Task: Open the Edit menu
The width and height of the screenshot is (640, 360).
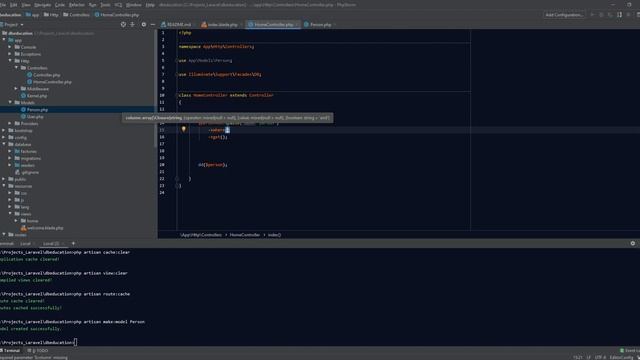Action: coord(13,5)
